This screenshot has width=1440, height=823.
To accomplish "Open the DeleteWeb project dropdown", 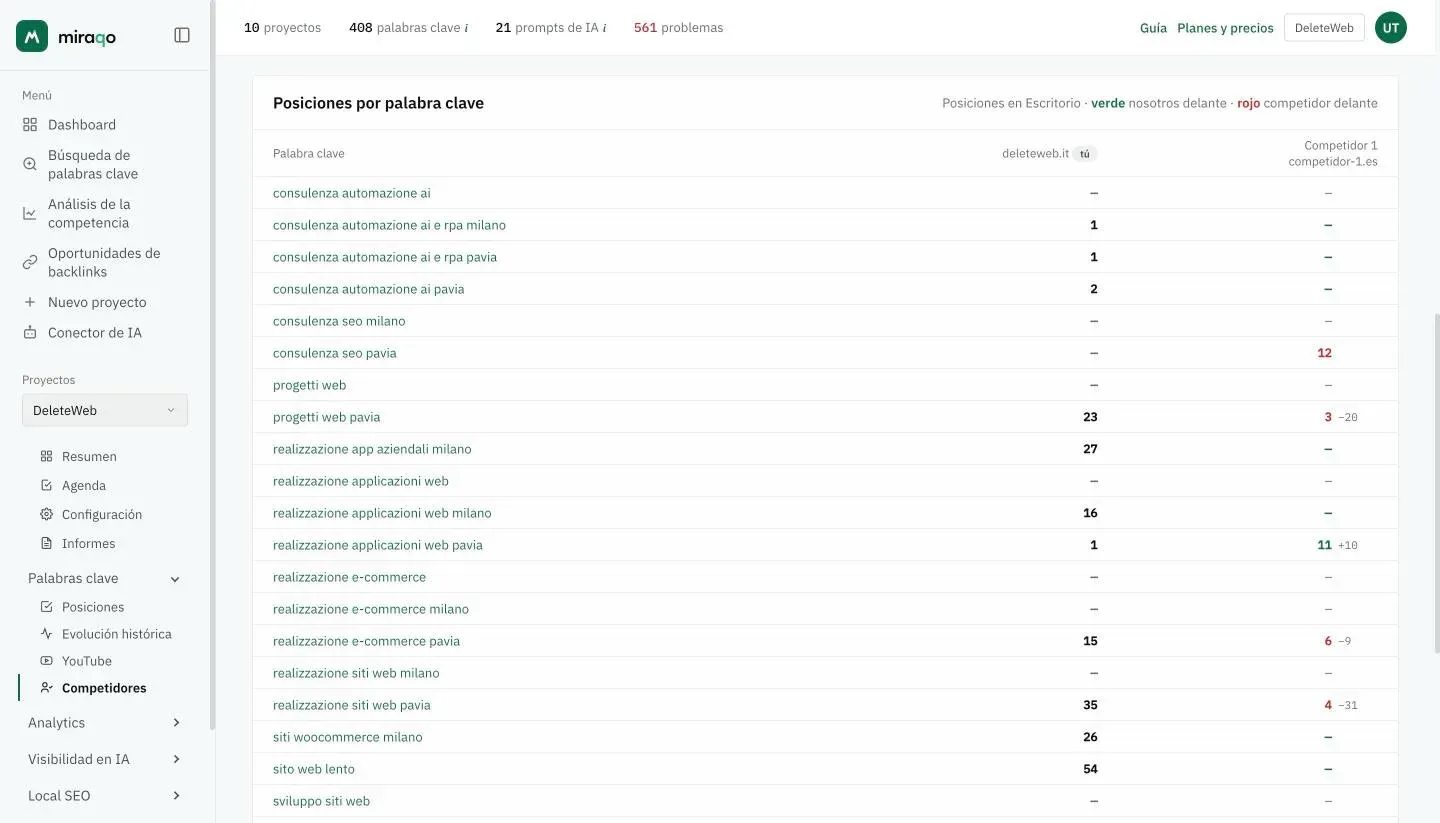I will pos(105,410).
